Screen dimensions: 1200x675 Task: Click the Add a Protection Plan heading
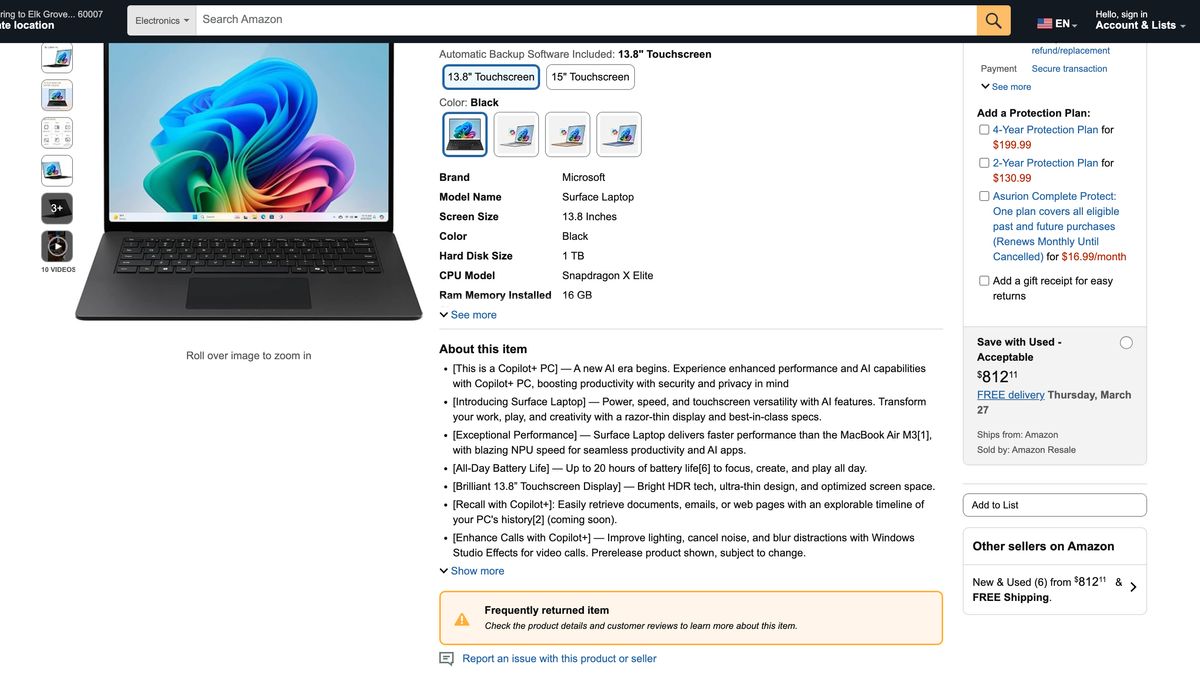(x=1033, y=113)
